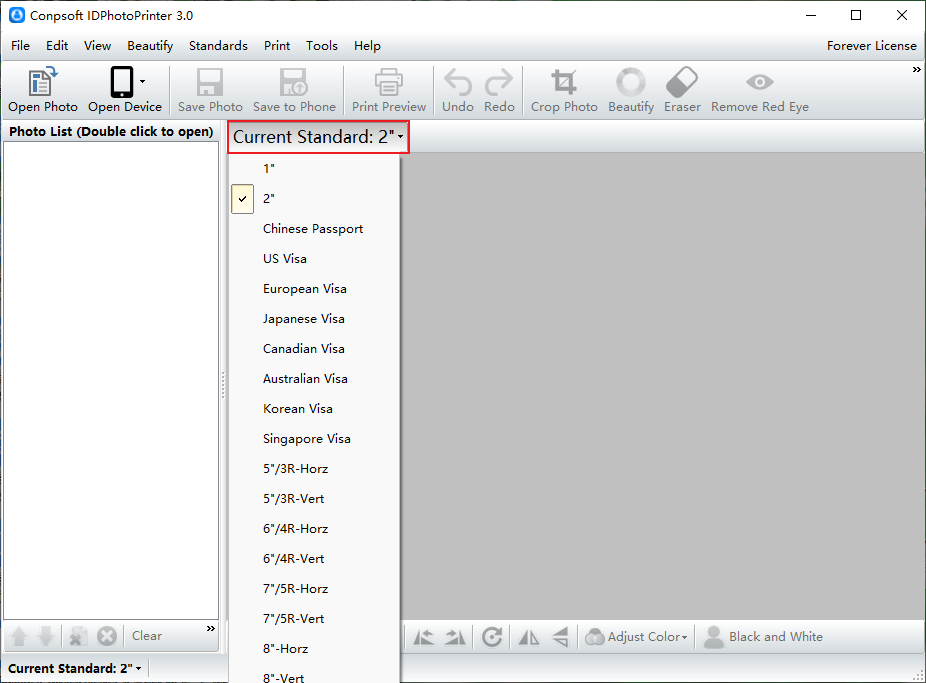This screenshot has height=683, width=926.
Task: Open the Tools menu
Action: click(322, 46)
